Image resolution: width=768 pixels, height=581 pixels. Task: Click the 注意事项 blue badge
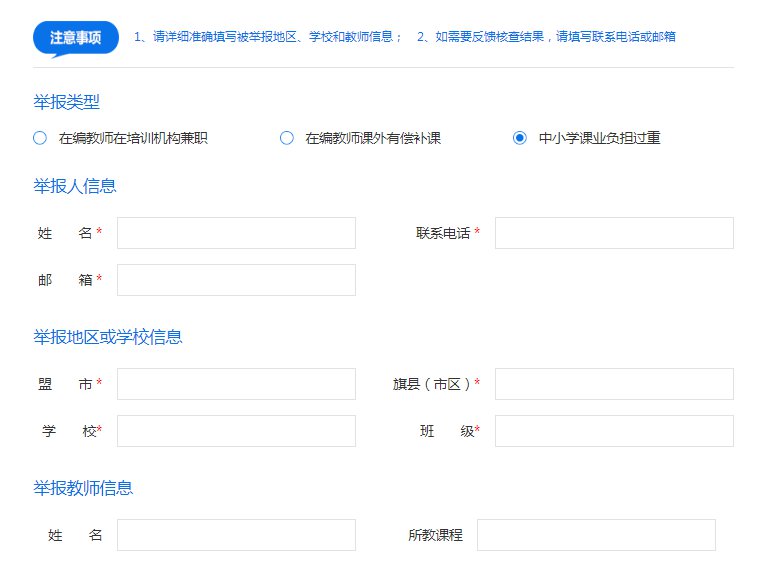click(x=76, y=37)
